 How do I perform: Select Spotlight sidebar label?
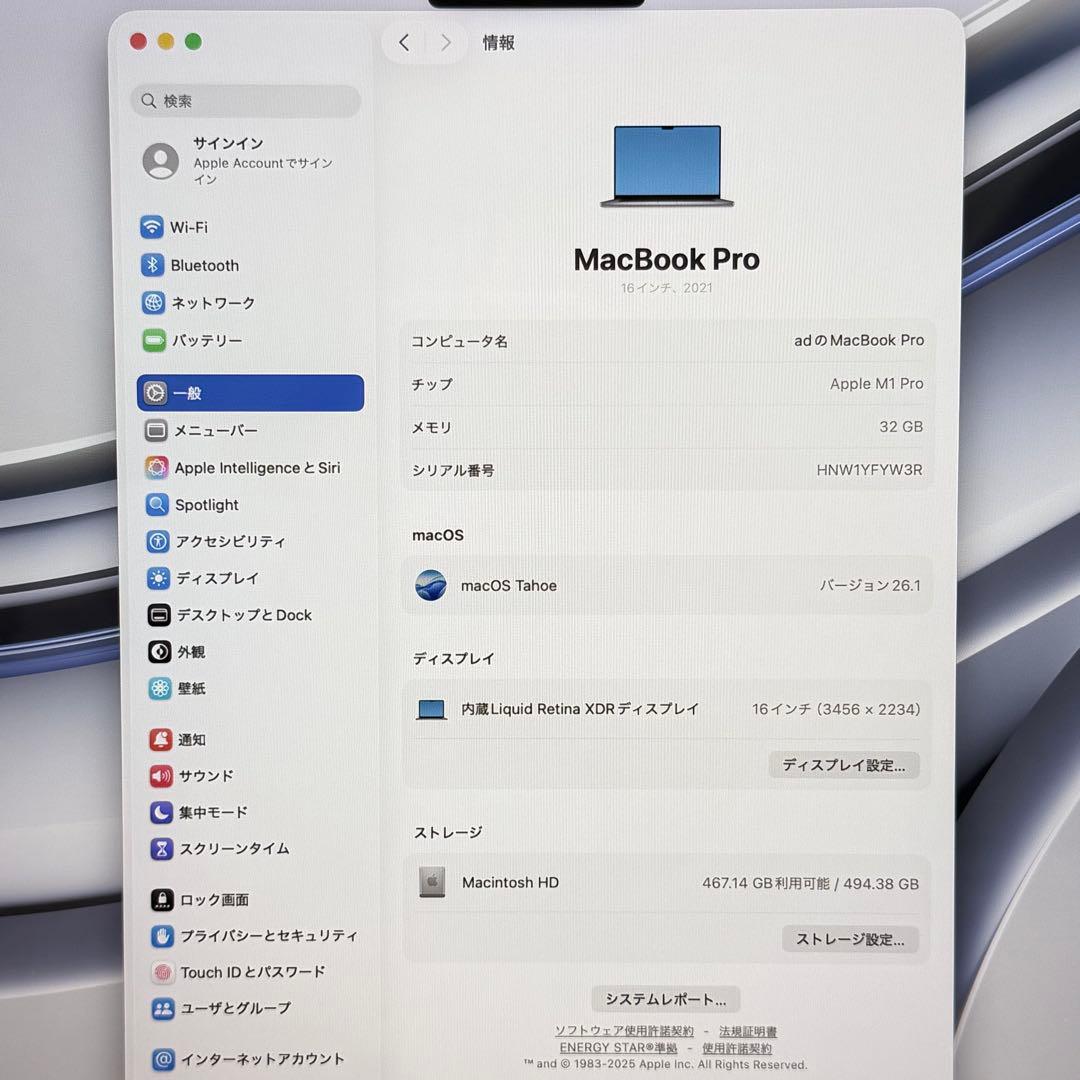tap(207, 505)
